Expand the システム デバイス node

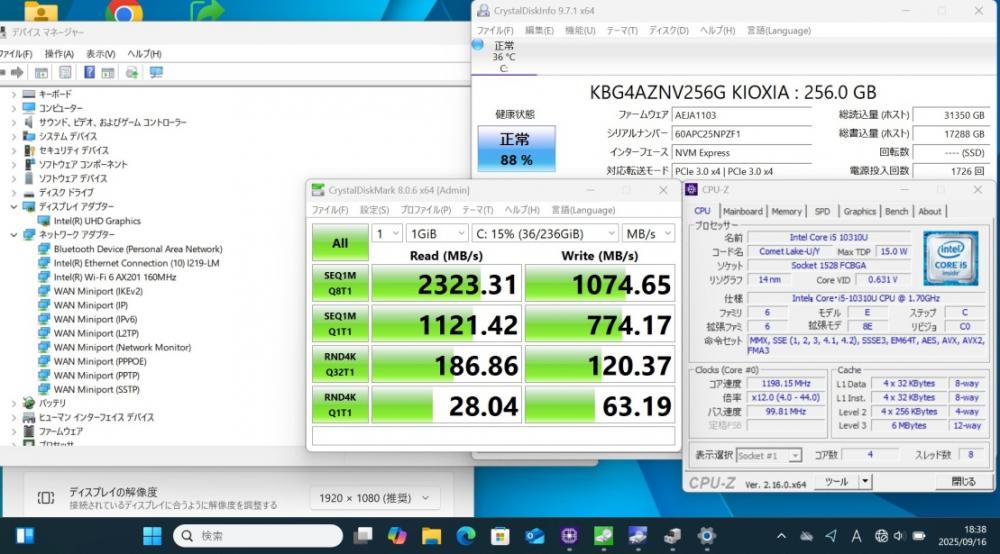tap(13, 136)
